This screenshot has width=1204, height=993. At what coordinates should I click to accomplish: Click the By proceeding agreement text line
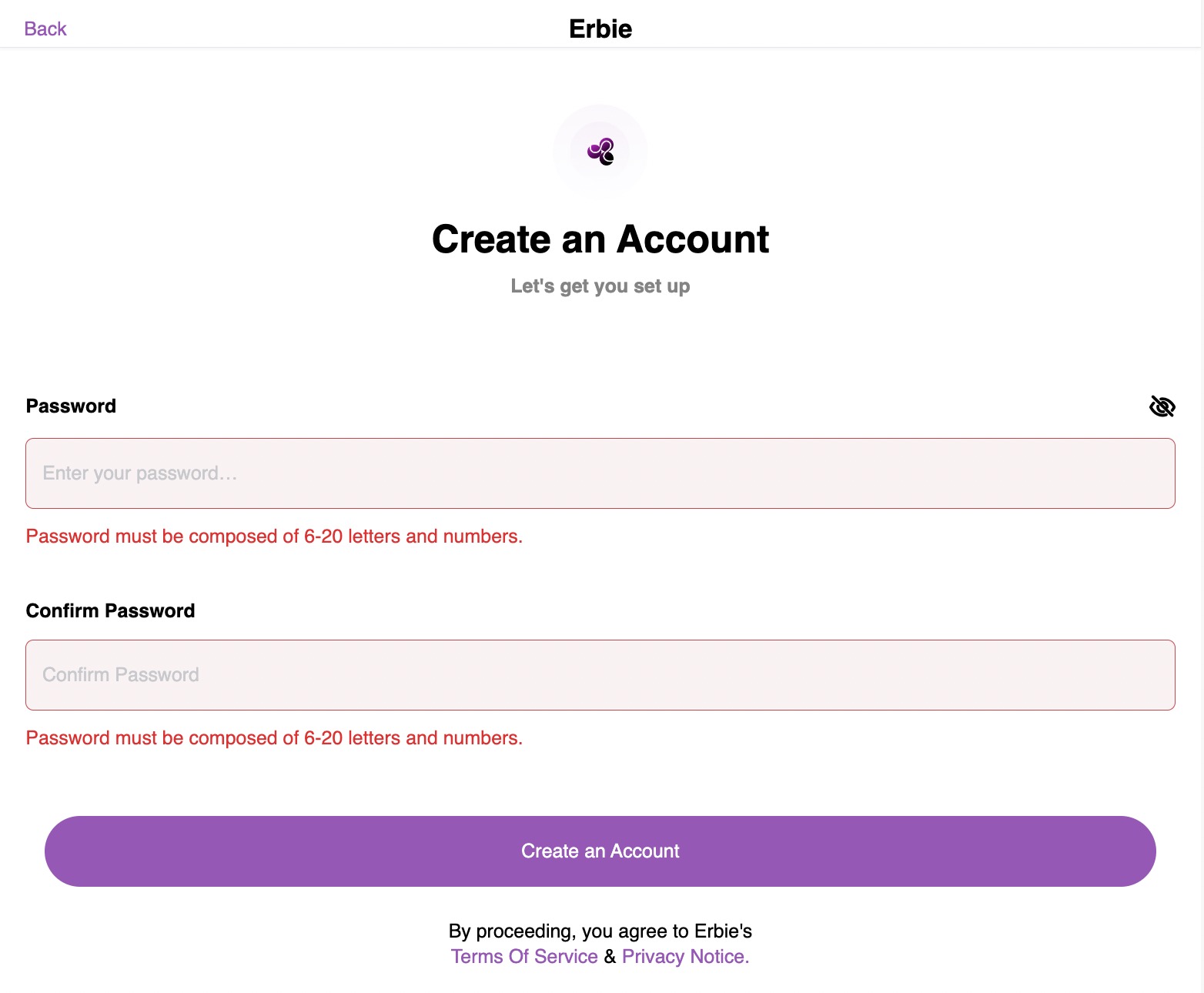click(x=600, y=931)
